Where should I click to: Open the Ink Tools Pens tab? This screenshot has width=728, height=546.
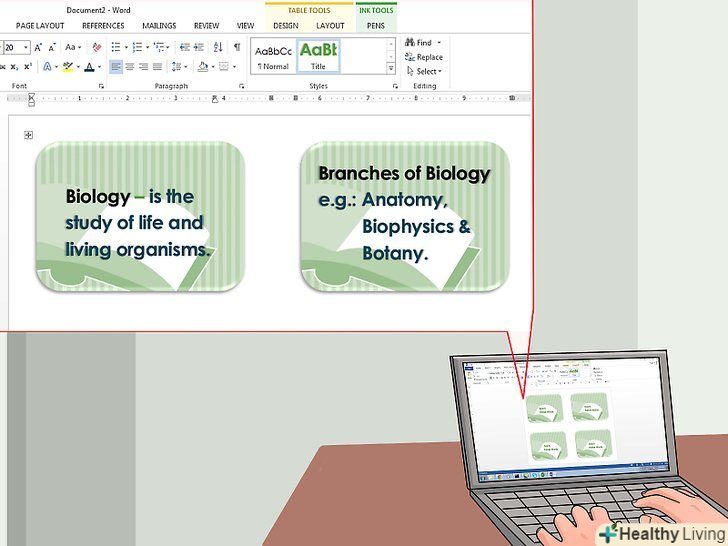tap(376, 26)
